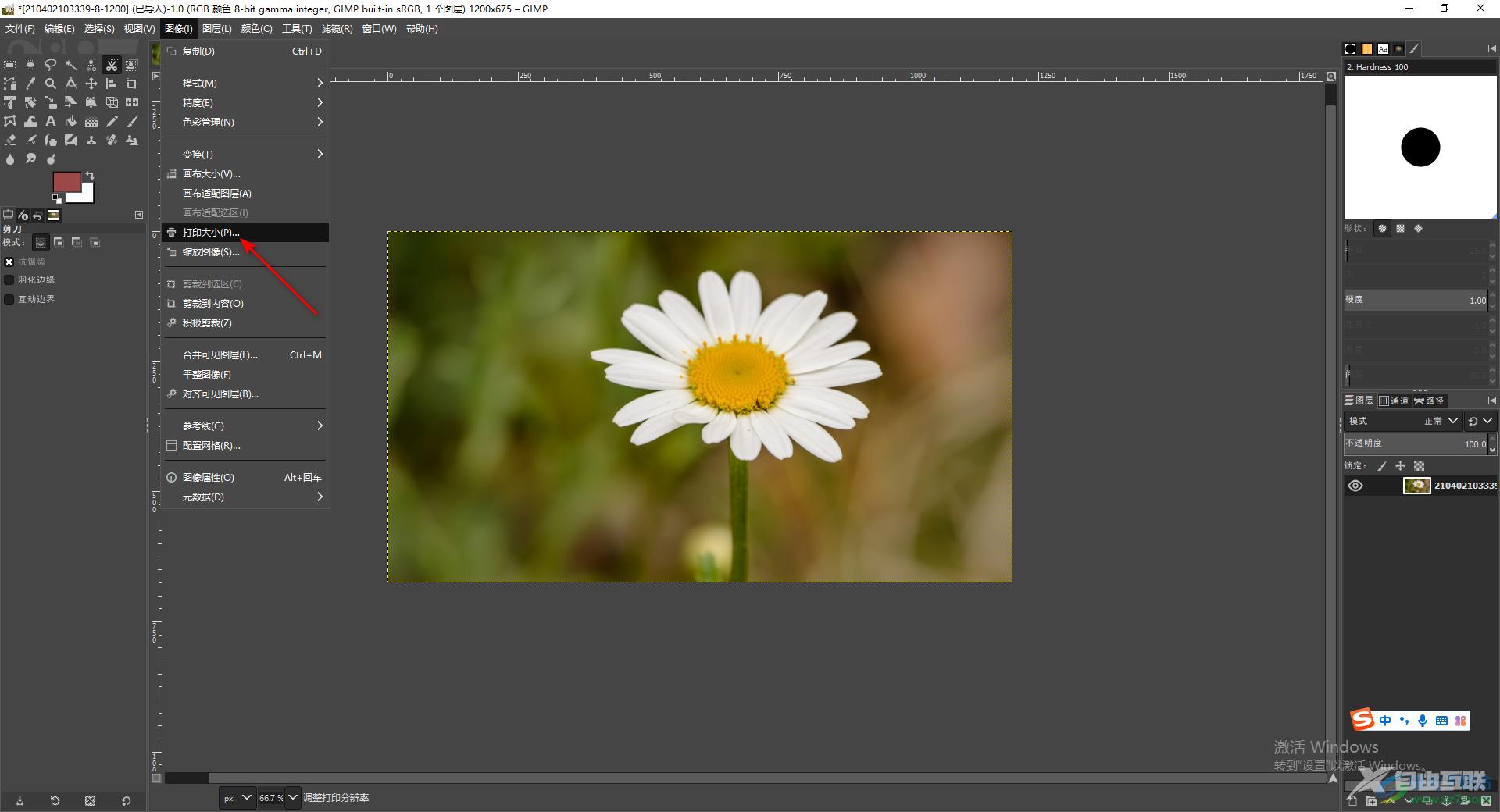Choose add to selection mode button

point(59,242)
